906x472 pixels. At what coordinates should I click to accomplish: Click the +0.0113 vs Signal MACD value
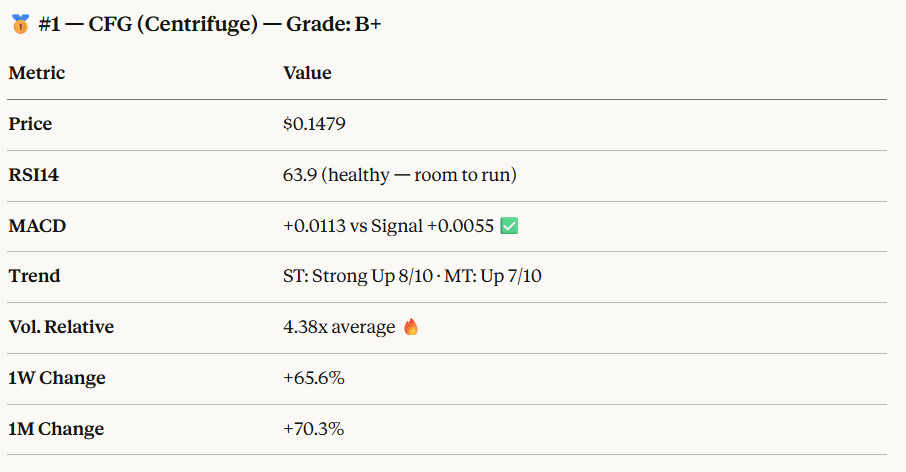click(x=388, y=226)
